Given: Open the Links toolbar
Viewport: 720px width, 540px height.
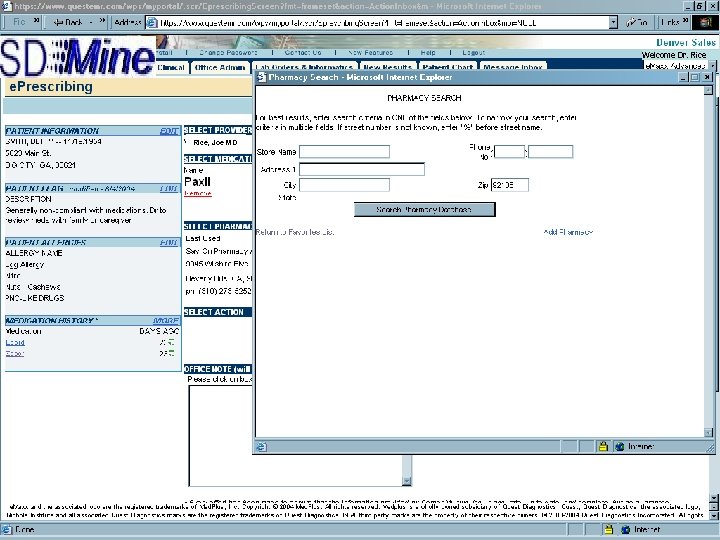Looking at the screenshot, I should point(670,22).
